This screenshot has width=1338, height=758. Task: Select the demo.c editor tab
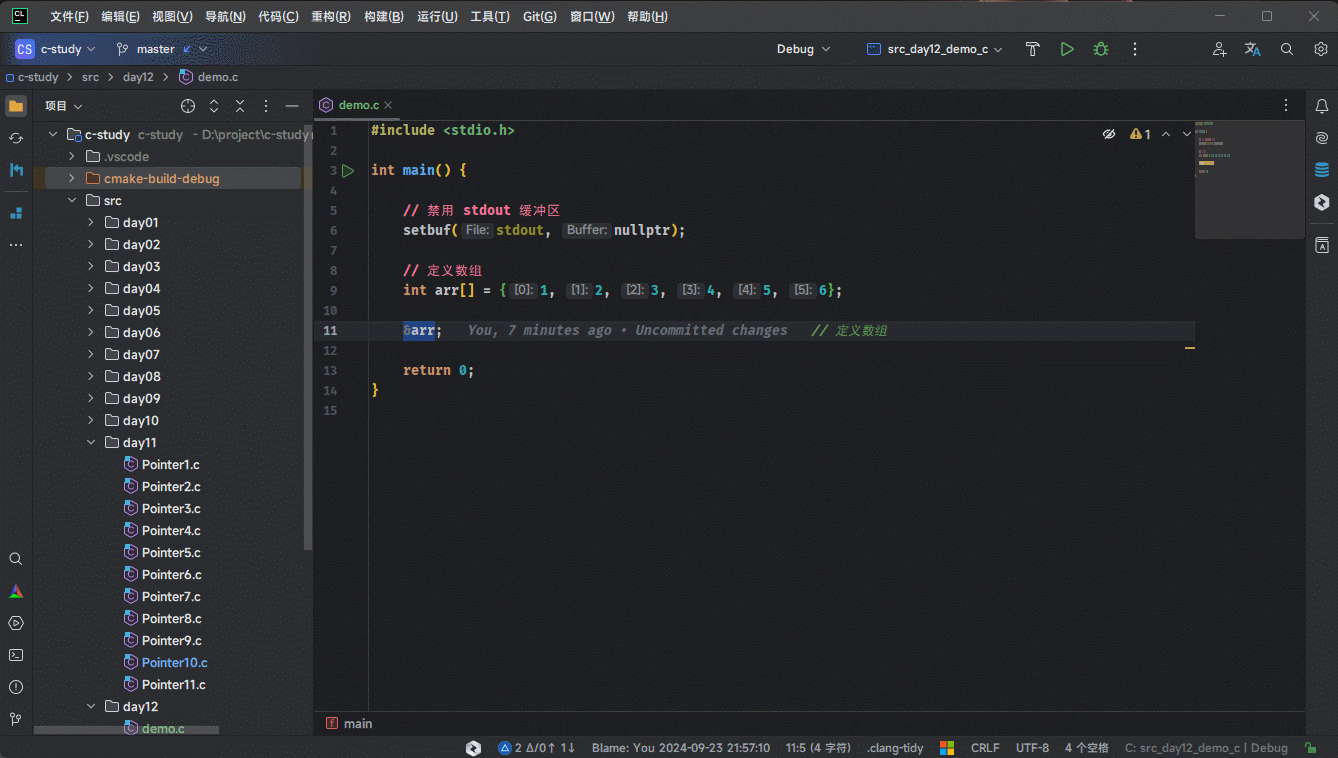click(358, 105)
